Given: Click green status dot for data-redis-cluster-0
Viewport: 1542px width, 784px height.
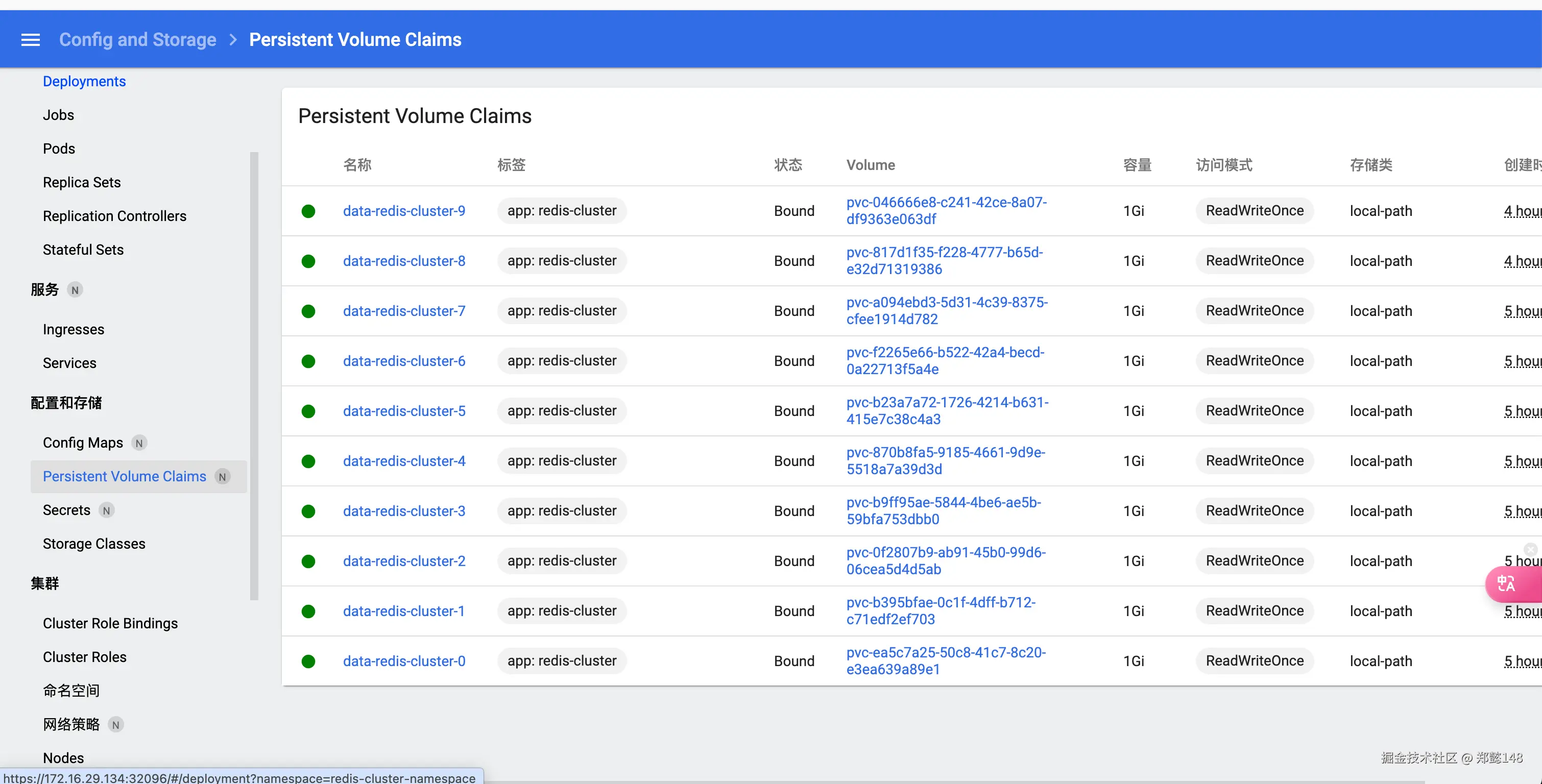Looking at the screenshot, I should click(308, 661).
